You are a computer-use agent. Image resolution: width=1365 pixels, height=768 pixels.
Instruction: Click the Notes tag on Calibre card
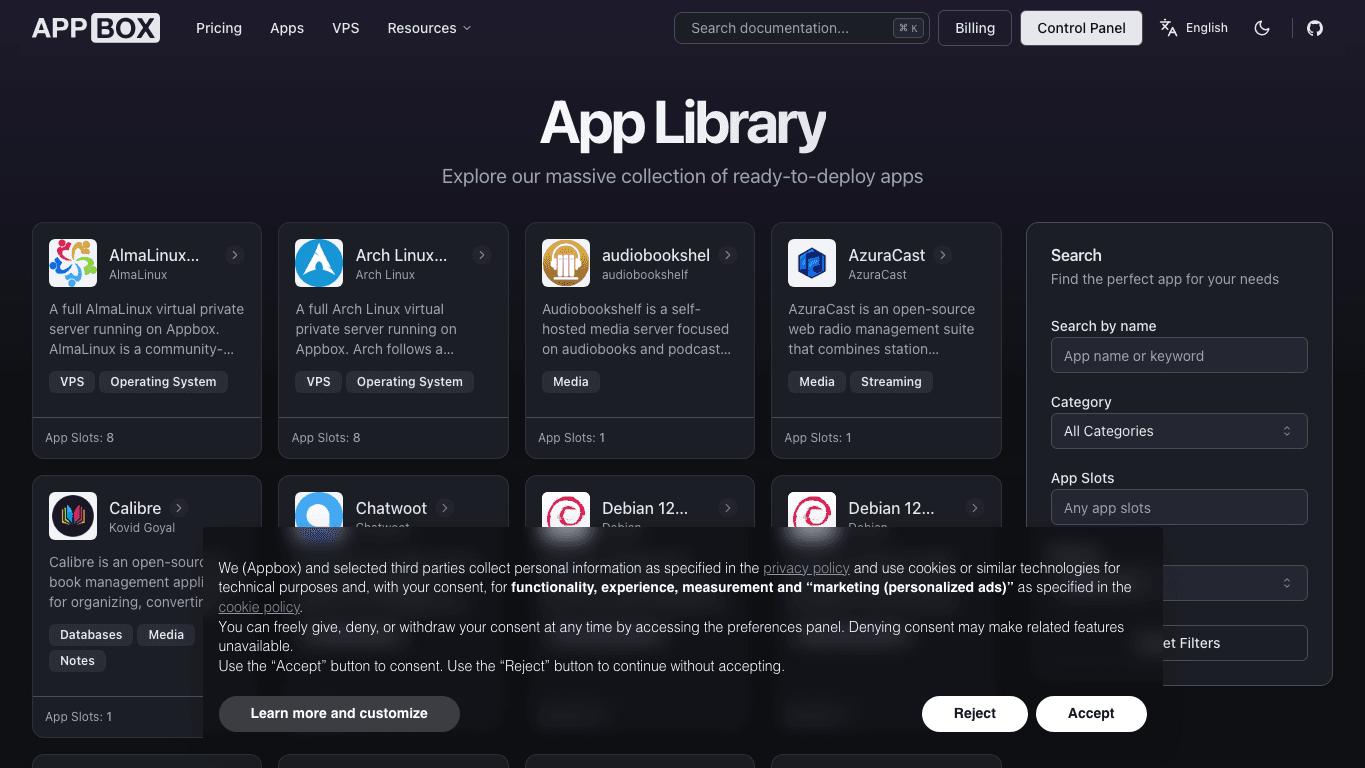(x=77, y=661)
